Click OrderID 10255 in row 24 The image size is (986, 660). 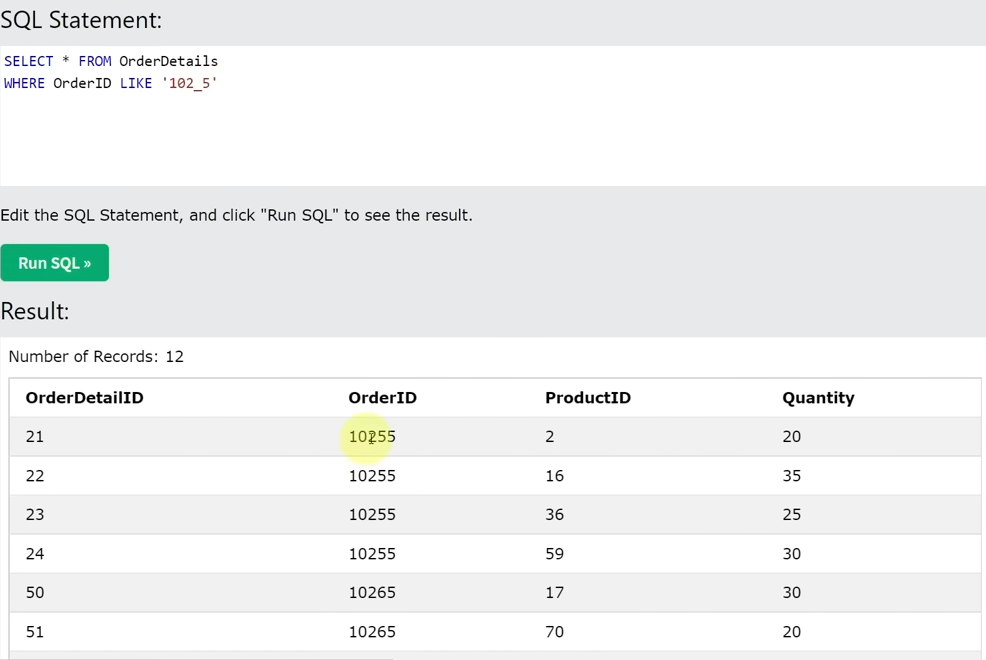pos(372,554)
